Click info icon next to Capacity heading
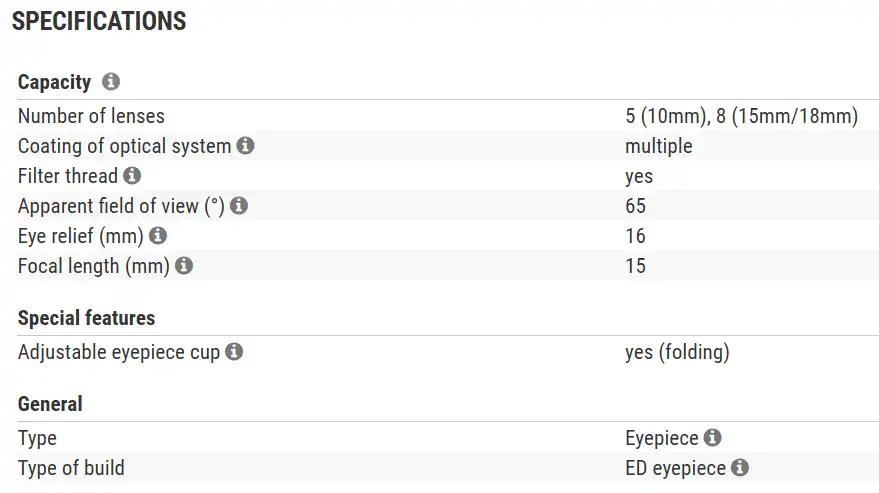Image resolution: width=879 pixels, height=493 pixels. click(x=111, y=82)
